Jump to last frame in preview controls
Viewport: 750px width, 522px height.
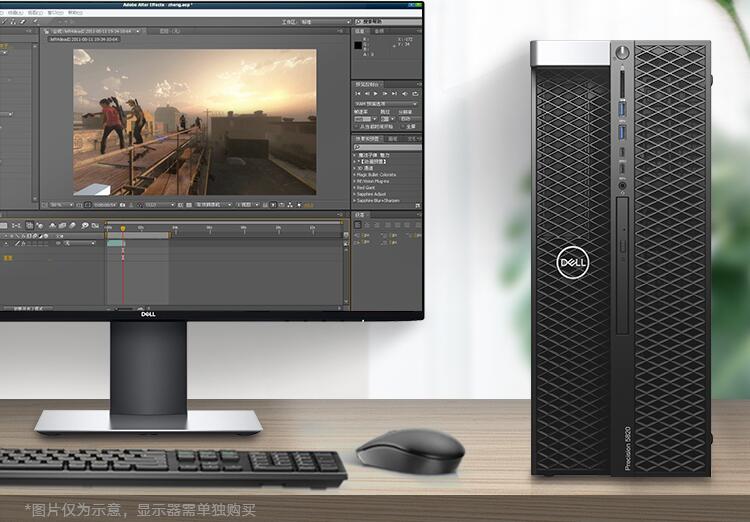tap(391, 94)
